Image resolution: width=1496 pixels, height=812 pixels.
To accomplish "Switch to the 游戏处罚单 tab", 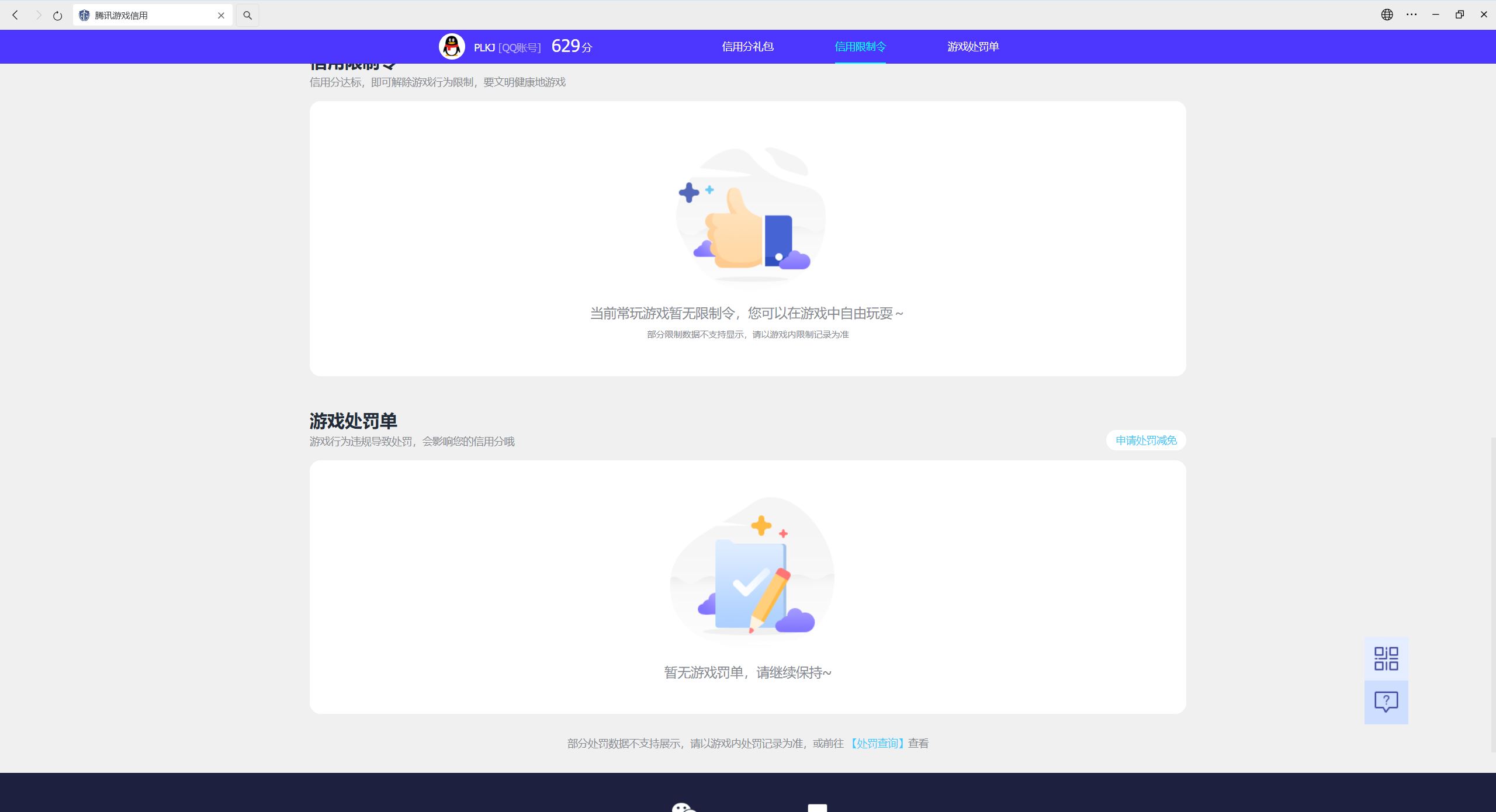I will 972,46.
